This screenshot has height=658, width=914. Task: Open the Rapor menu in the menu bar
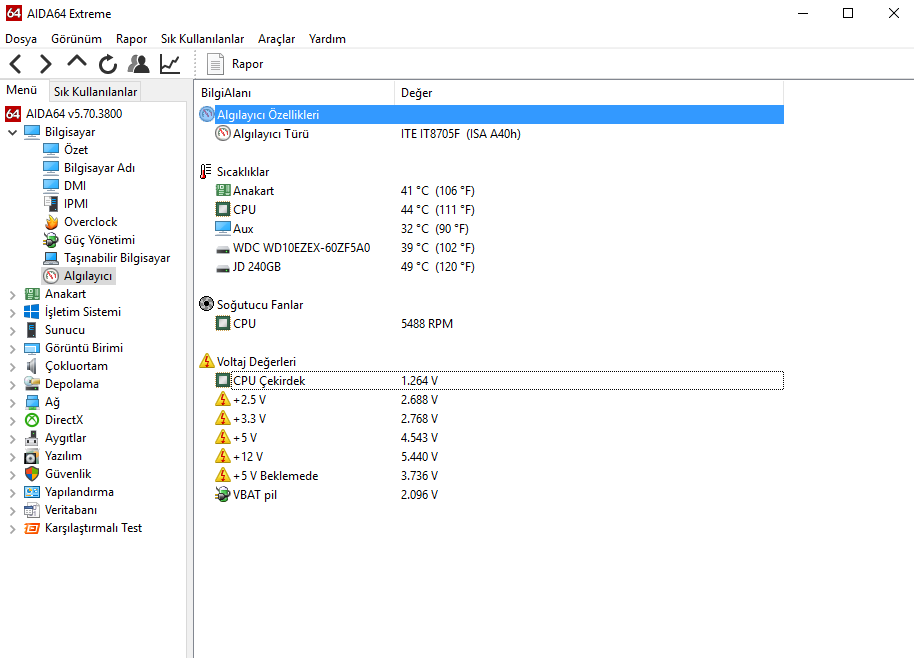131,39
